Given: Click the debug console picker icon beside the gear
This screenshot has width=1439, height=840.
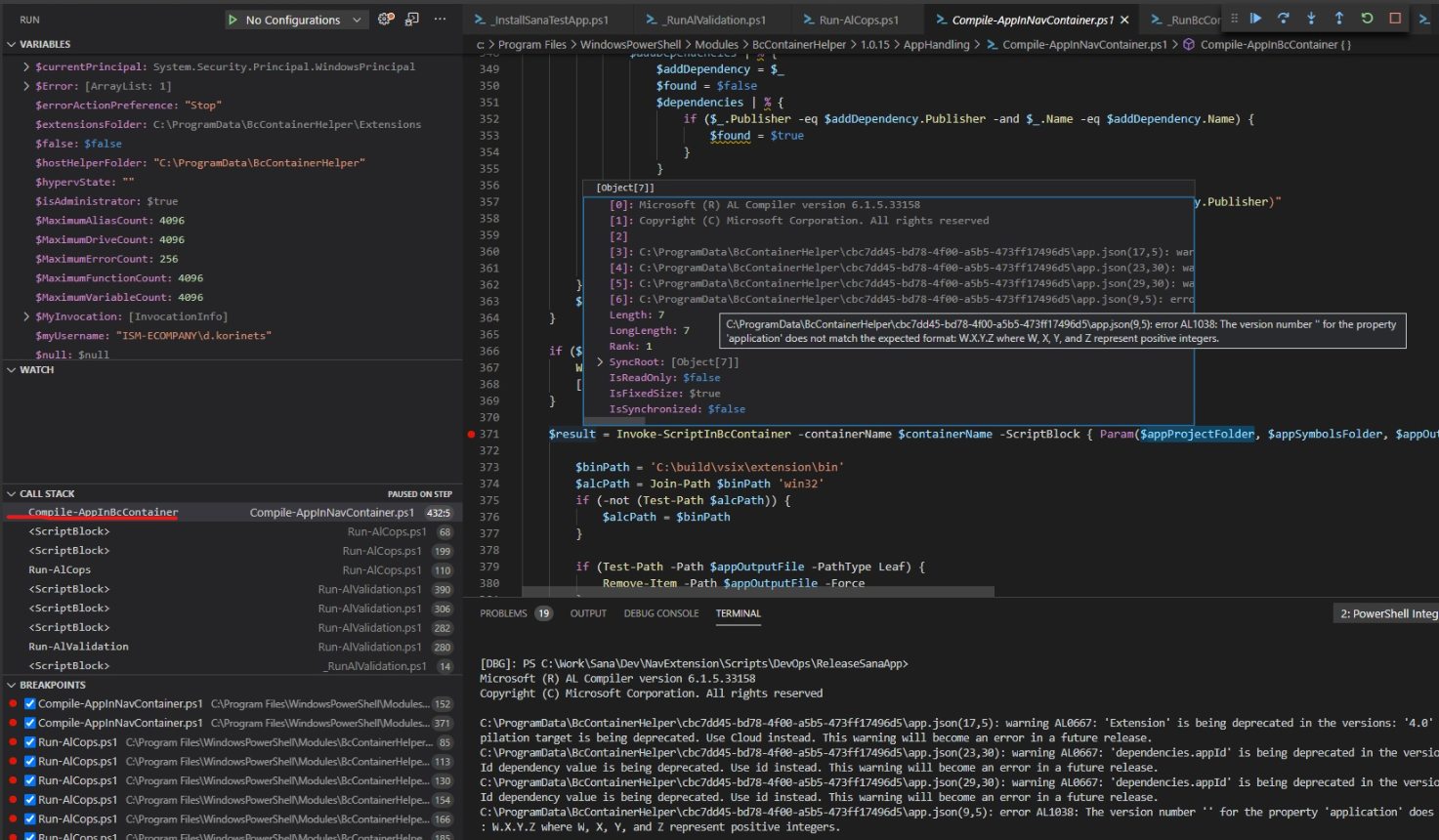Looking at the screenshot, I should tap(411, 19).
